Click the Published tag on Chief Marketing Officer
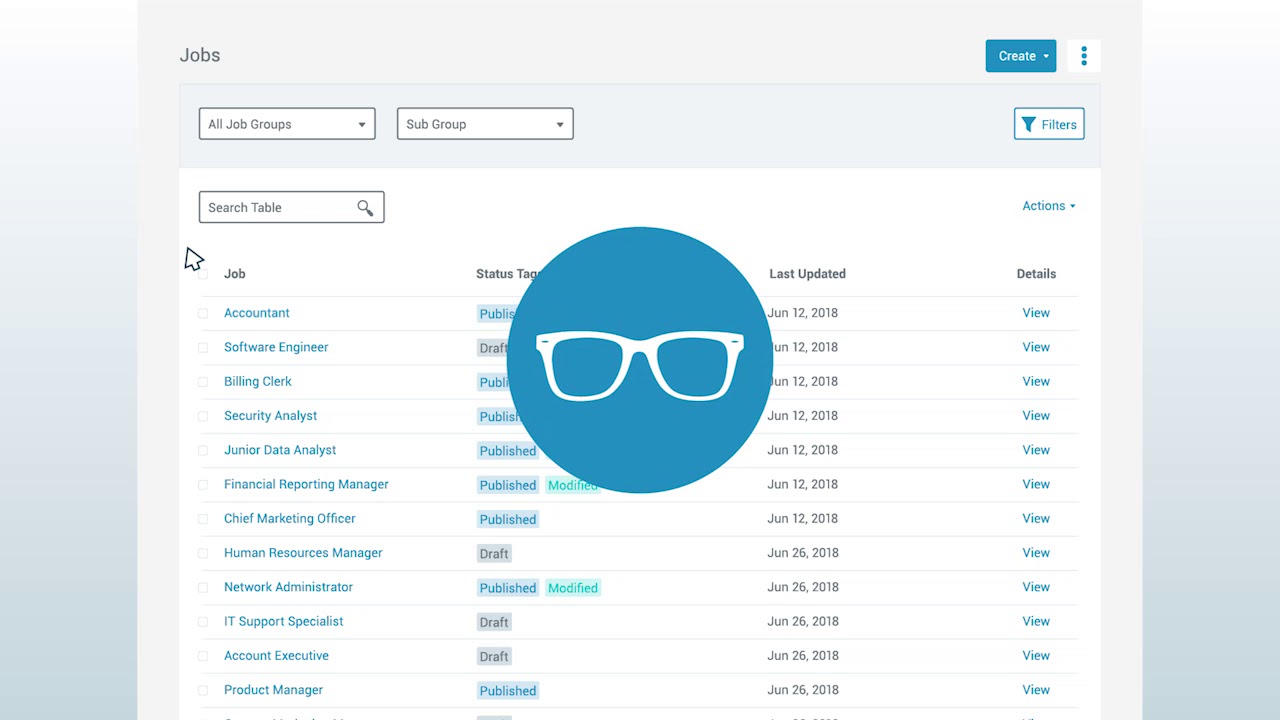Image resolution: width=1280 pixels, height=720 pixels. 508,520
